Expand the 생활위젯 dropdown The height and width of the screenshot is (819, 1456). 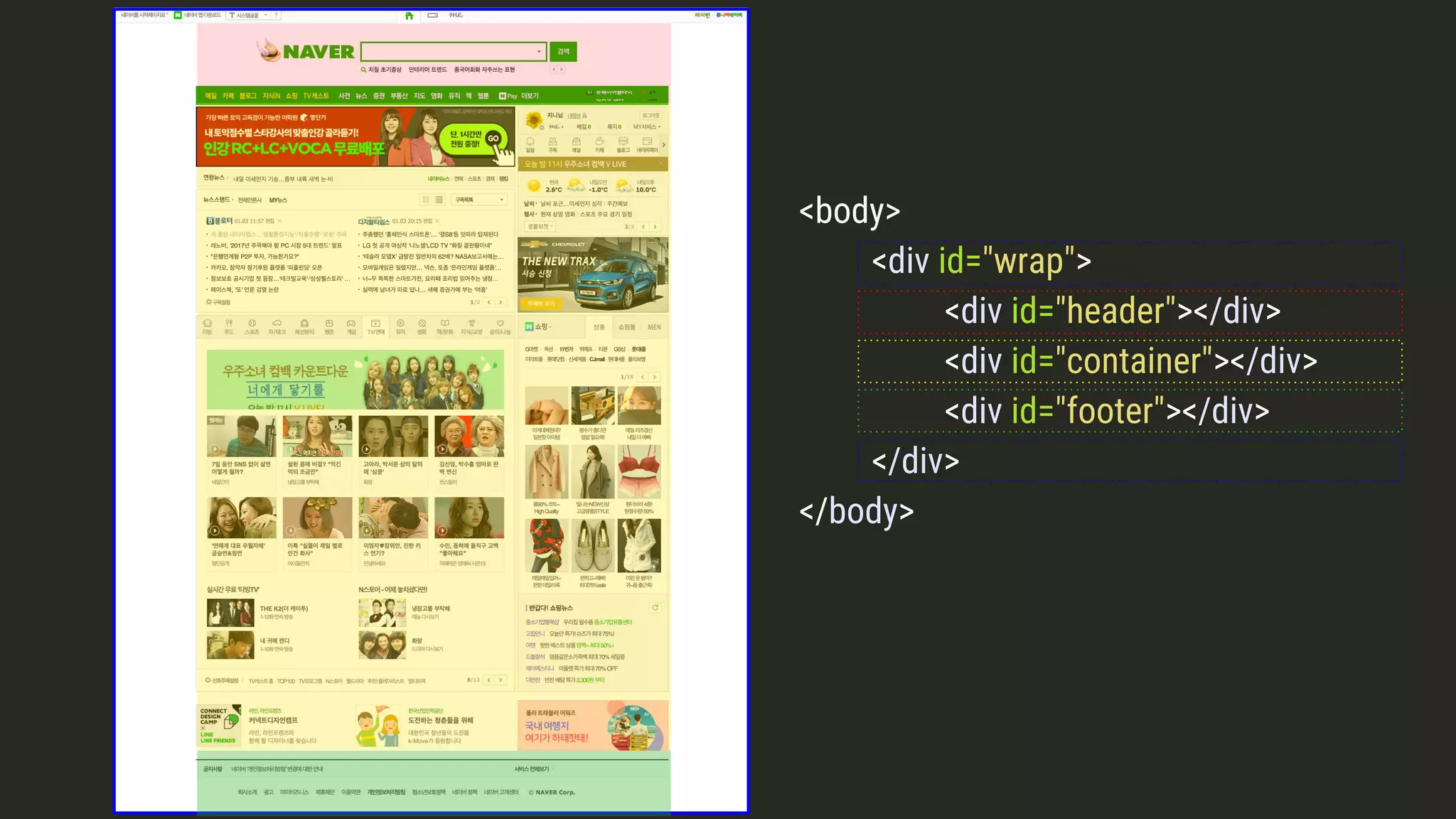coord(540,227)
